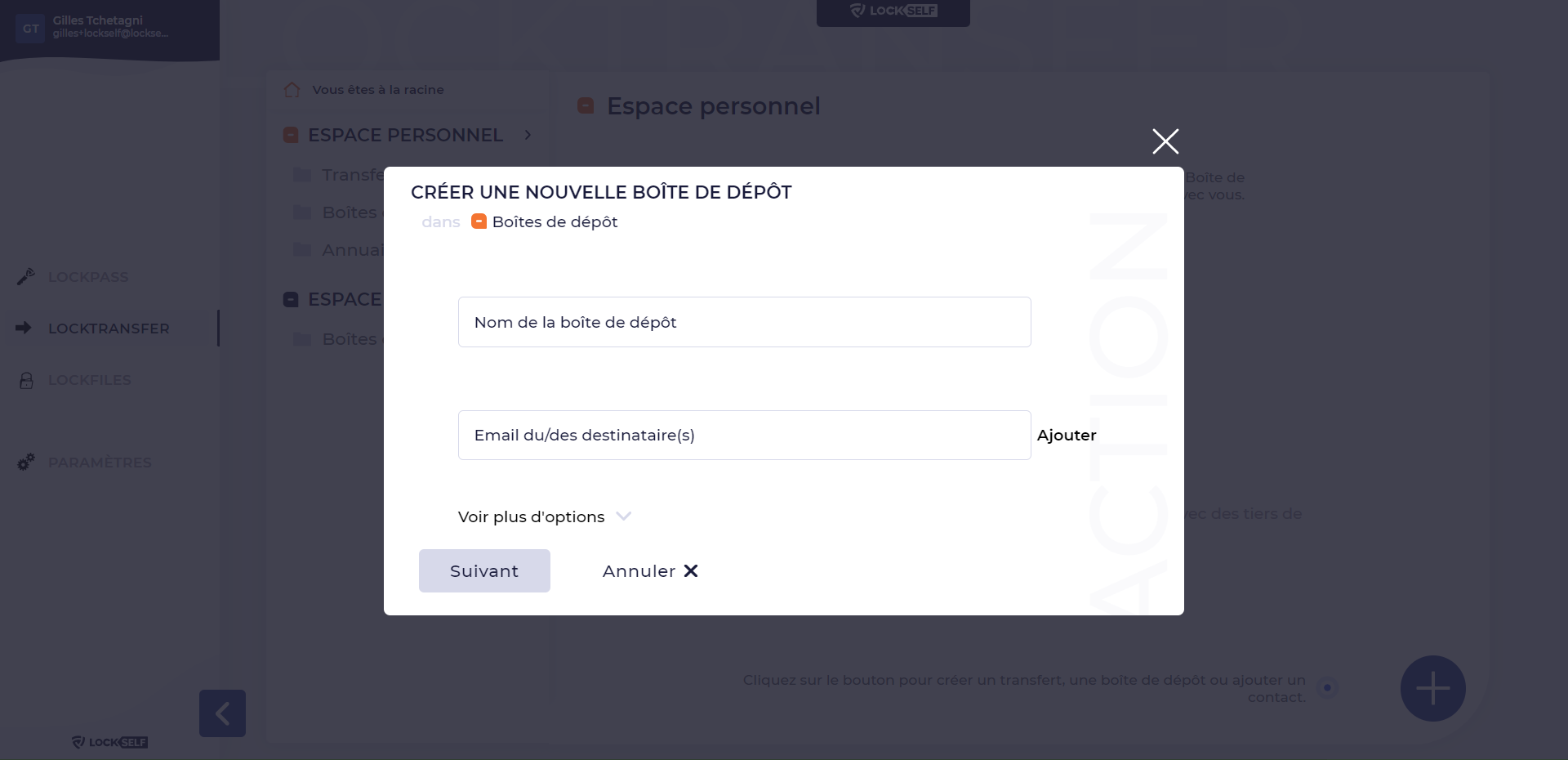The width and height of the screenshot is (1568, 760).
Task: Click the Suivant button
Action: tap(484, 570)
